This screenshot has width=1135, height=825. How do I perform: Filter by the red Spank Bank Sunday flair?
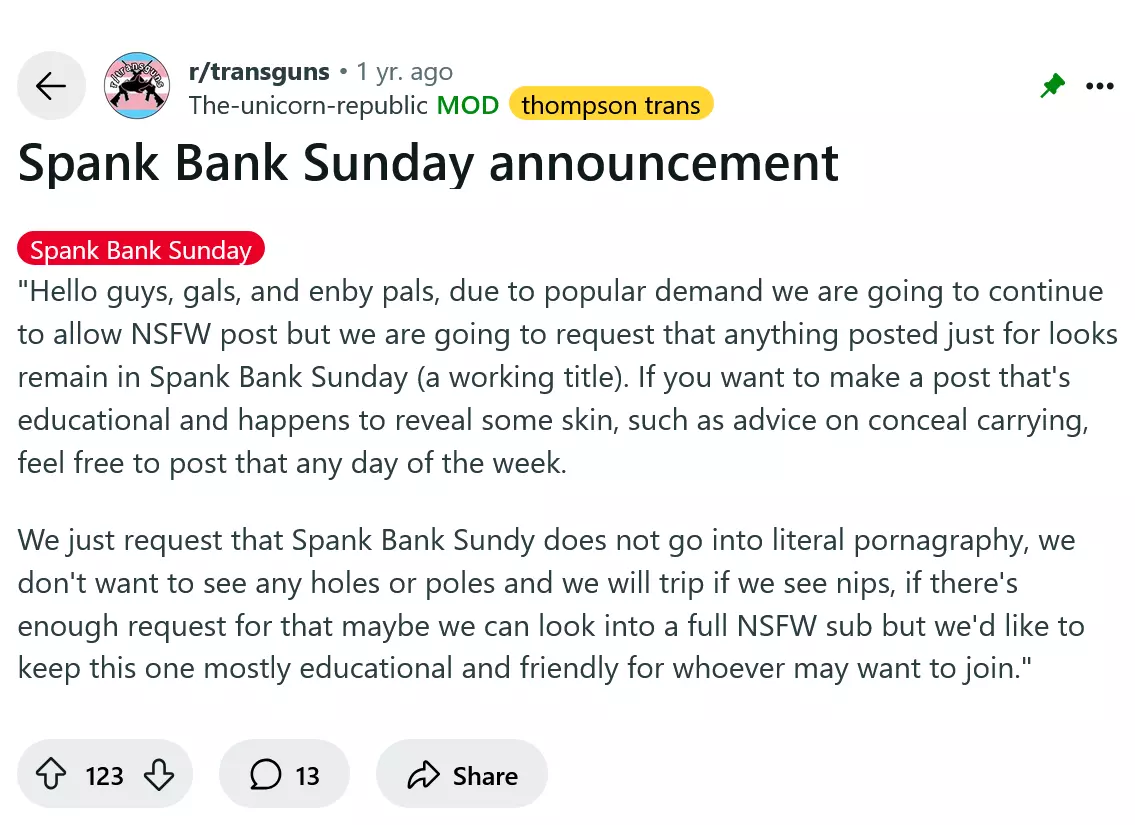141,250
